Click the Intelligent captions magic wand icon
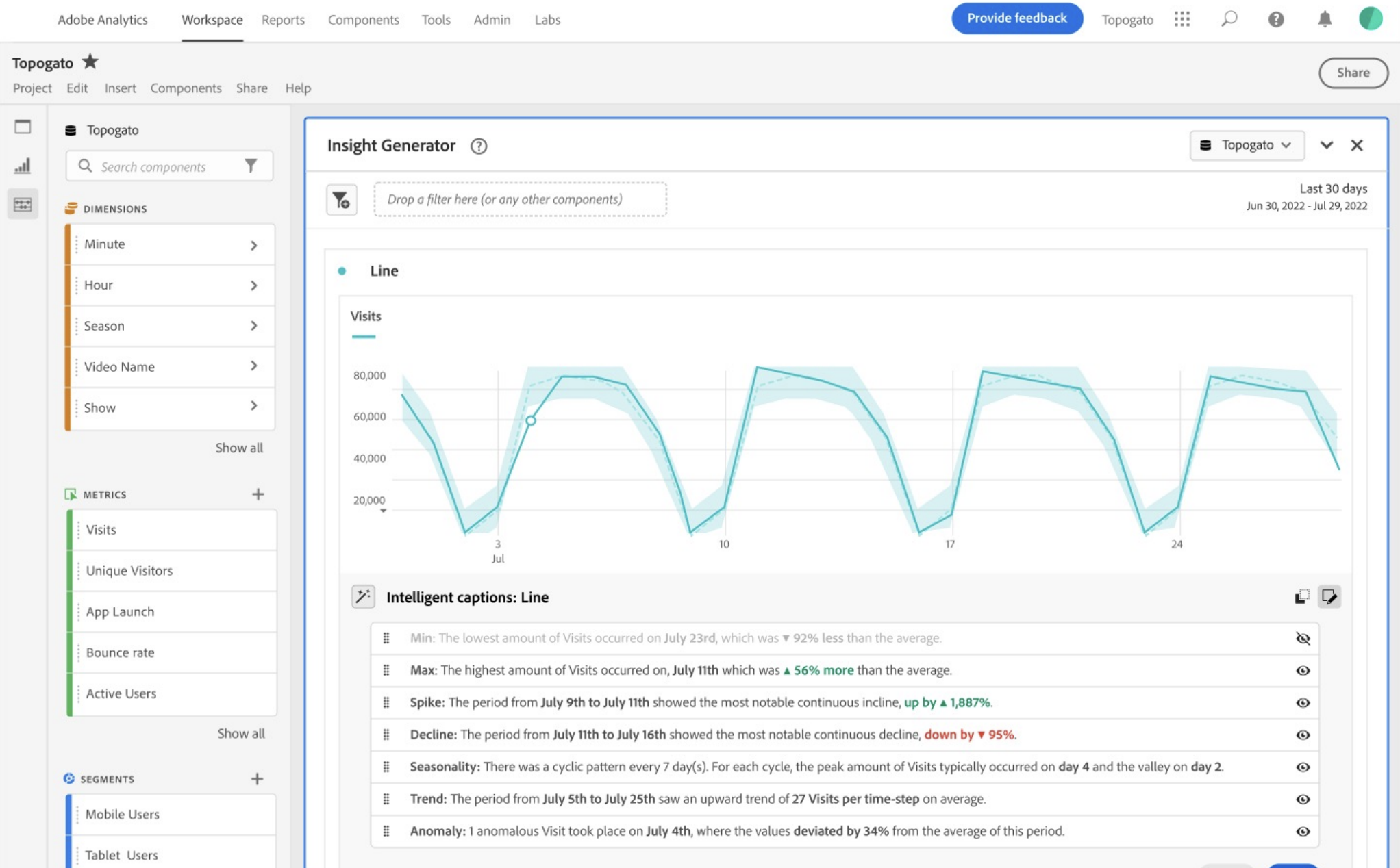Screen dimensions: 1400x868 (363, 597)
